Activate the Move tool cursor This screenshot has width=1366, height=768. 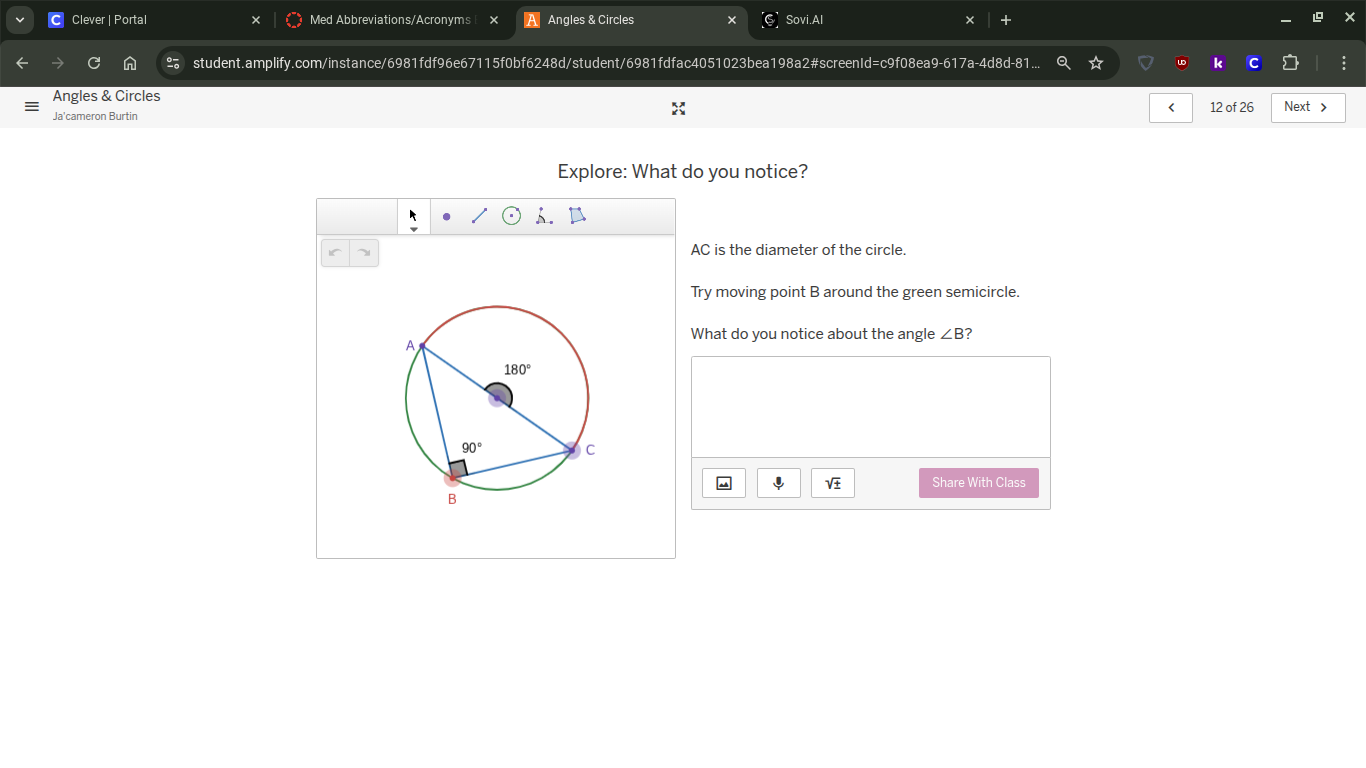tap(412, 214)
